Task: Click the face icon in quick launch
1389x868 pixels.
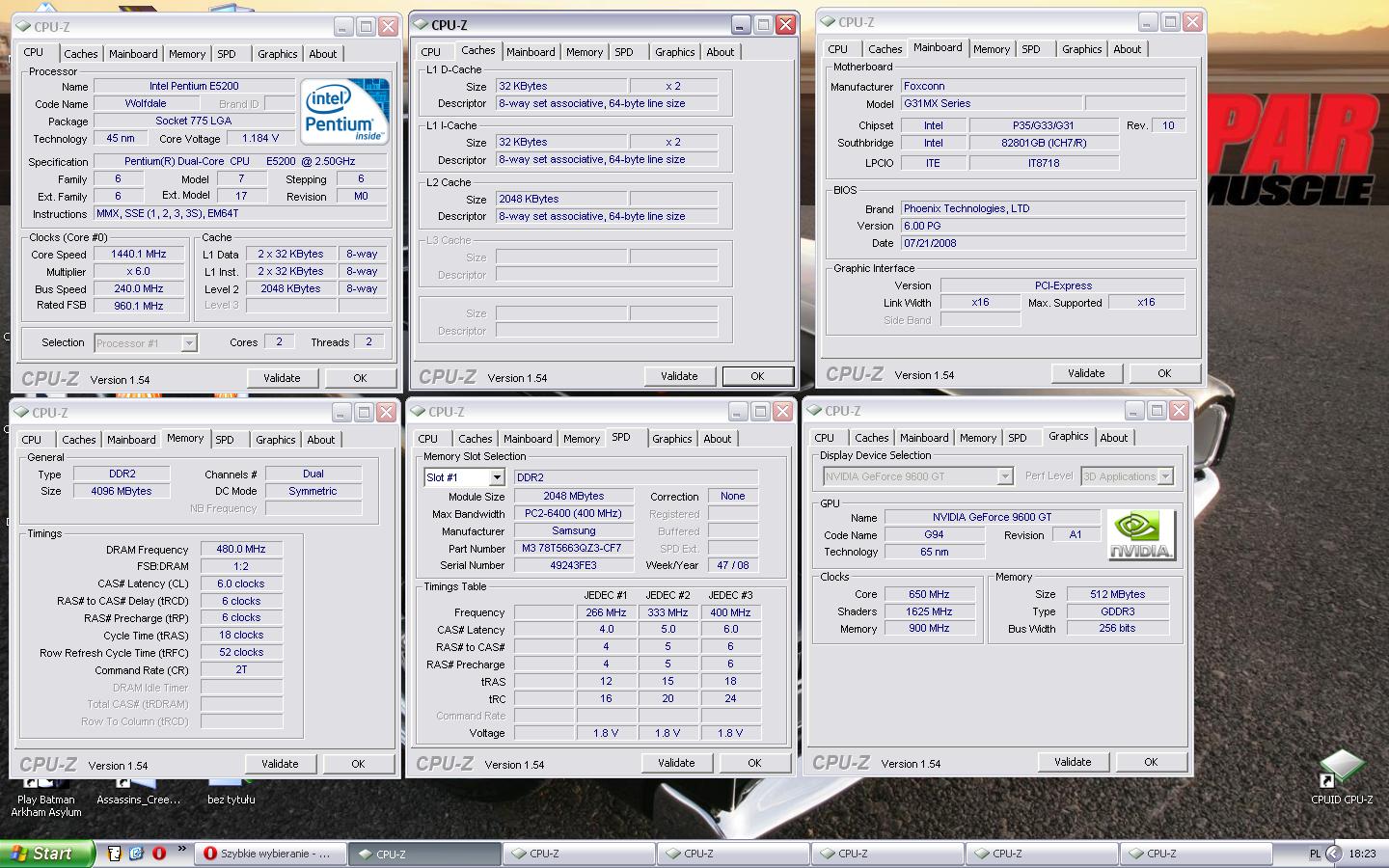Action: click(115, 854)
